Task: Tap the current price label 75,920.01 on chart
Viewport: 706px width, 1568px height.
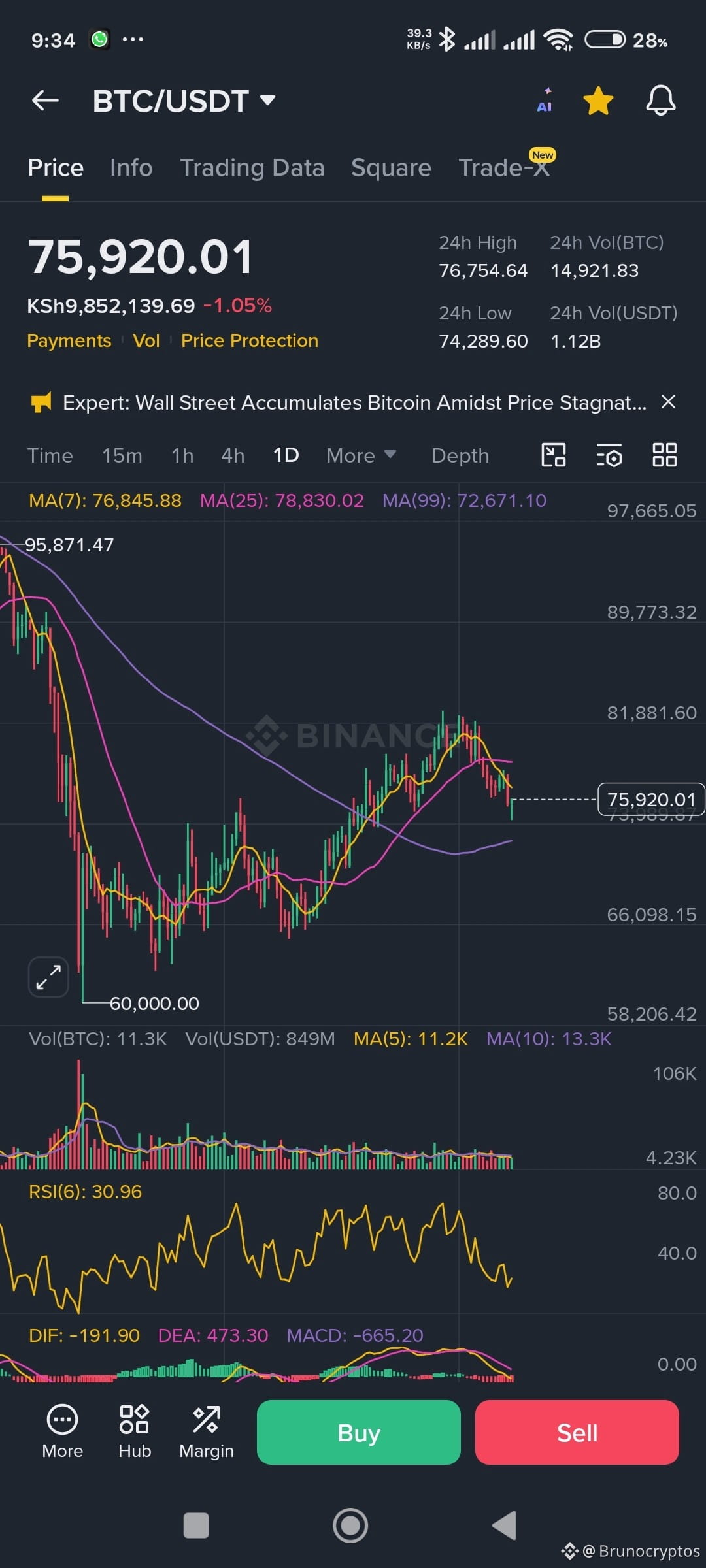Action: click(x=651, y=800)
